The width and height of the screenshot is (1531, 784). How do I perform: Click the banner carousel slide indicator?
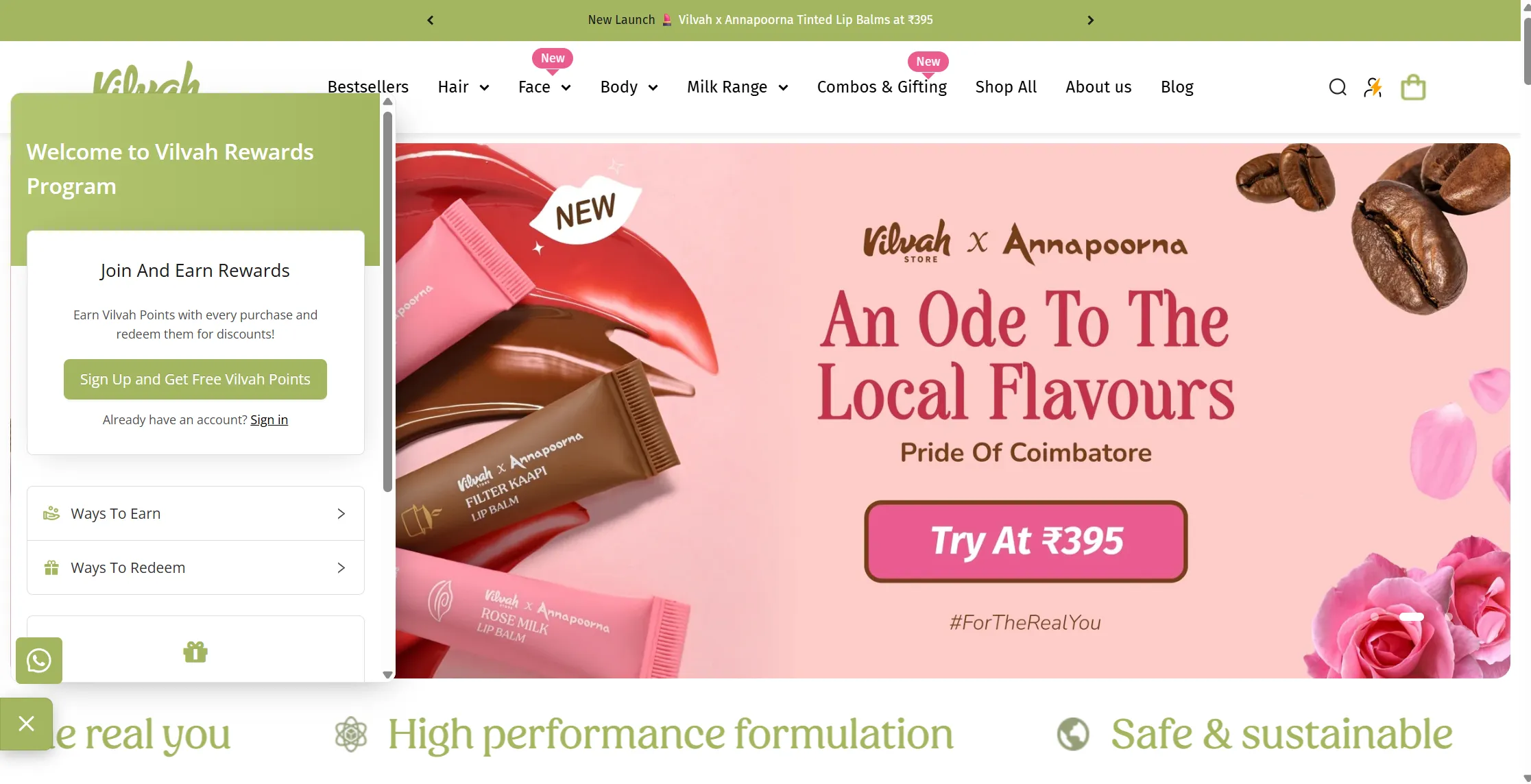1411,617
